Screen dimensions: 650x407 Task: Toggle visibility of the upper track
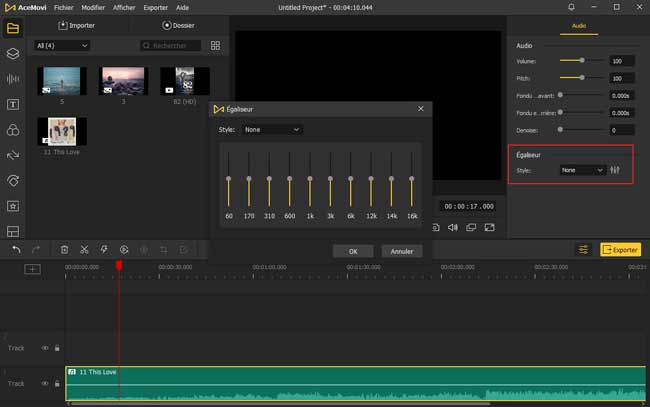[x=45, y=348]
